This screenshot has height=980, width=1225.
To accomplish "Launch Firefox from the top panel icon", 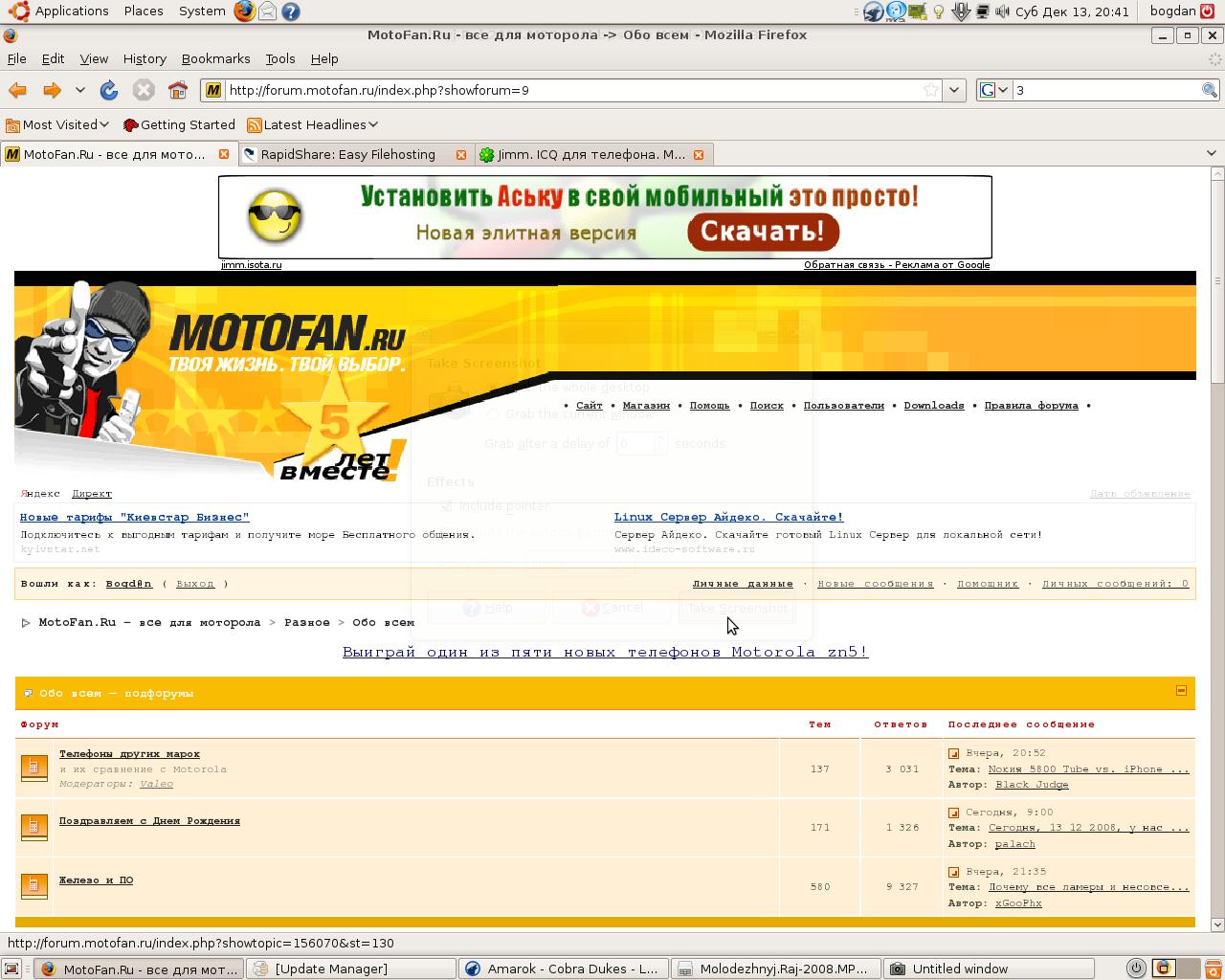I will click(x=245, y=11).
